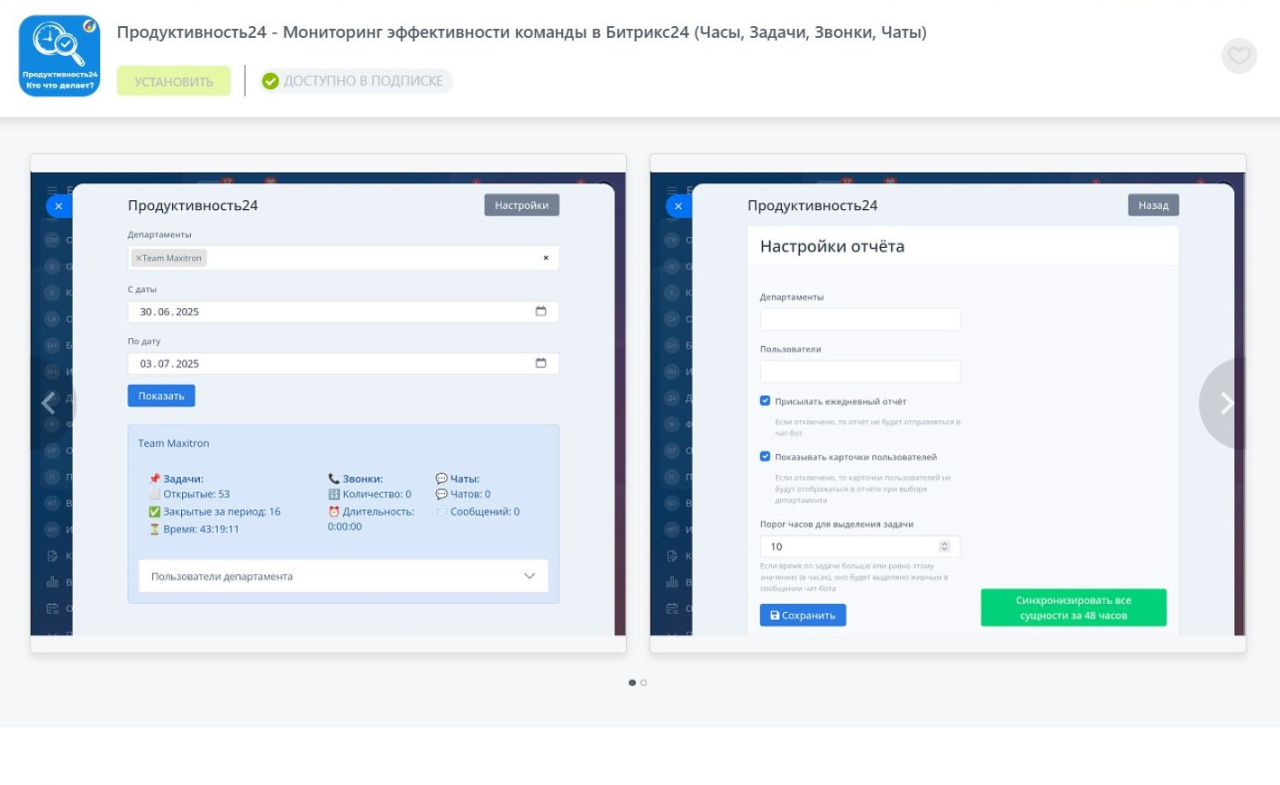
Task: Click the Открытые: 53 tasks stat
Action: (189, 494)
